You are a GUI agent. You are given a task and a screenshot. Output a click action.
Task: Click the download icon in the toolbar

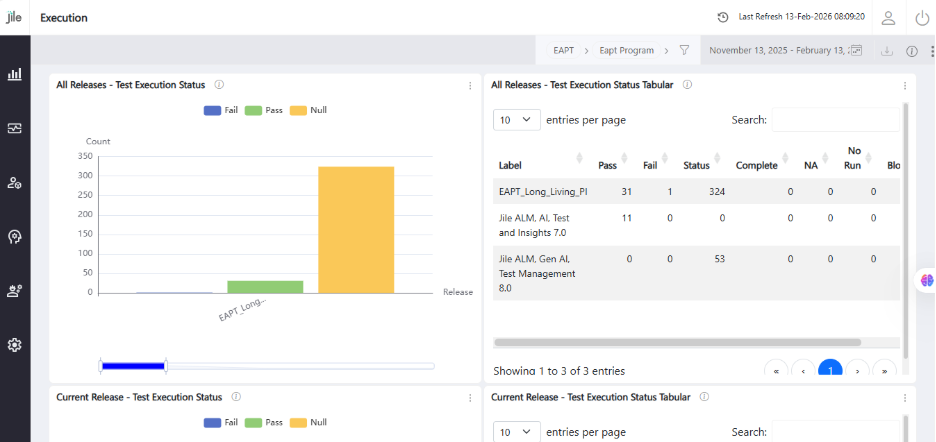tap(887, 51)
